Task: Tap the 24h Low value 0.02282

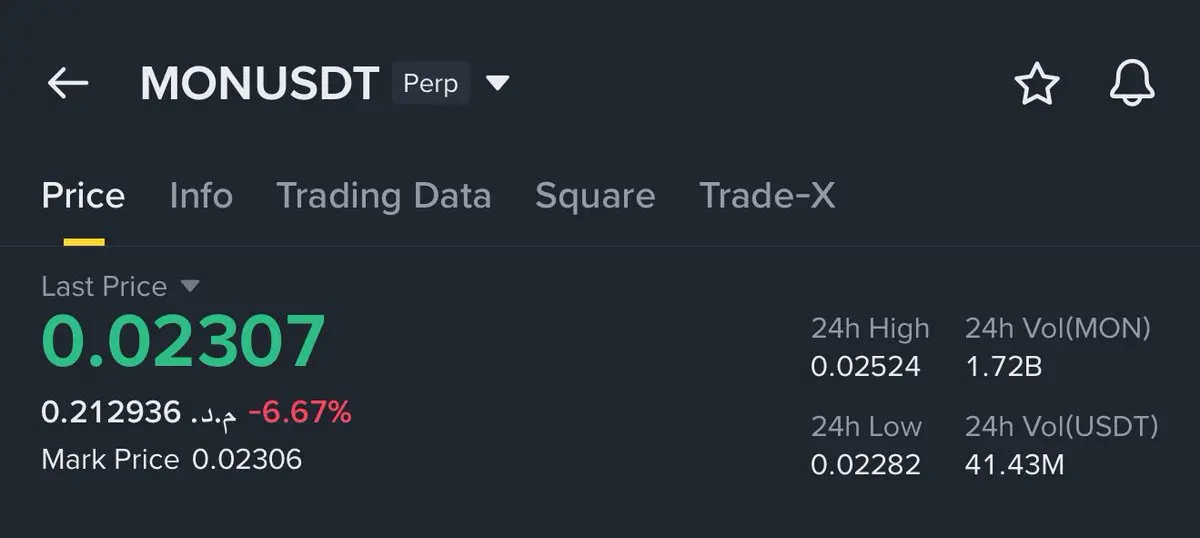Action: coord(865,465)
